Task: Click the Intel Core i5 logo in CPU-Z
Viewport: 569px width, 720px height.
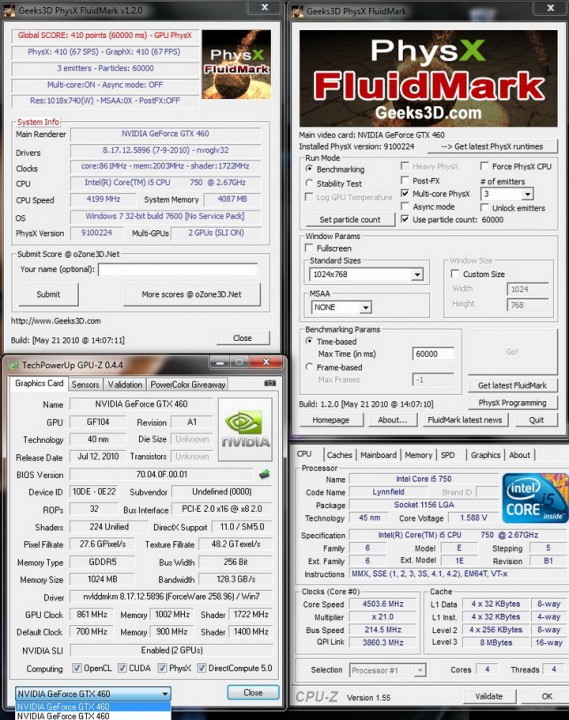Action: click(x=535, y=498)
